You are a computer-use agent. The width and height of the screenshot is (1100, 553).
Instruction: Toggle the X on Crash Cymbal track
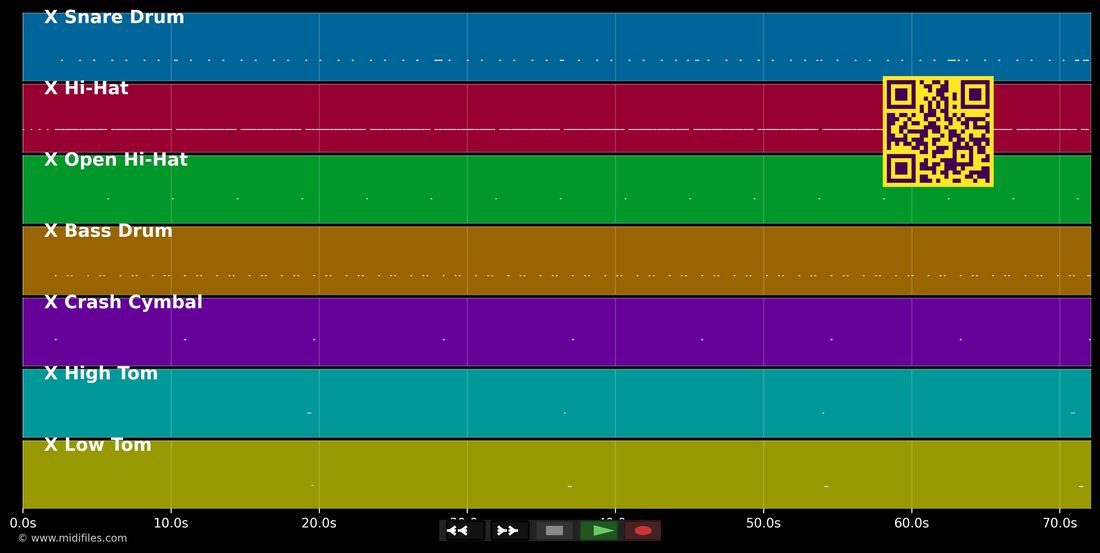pyautogui.click(x=51, y=302)
